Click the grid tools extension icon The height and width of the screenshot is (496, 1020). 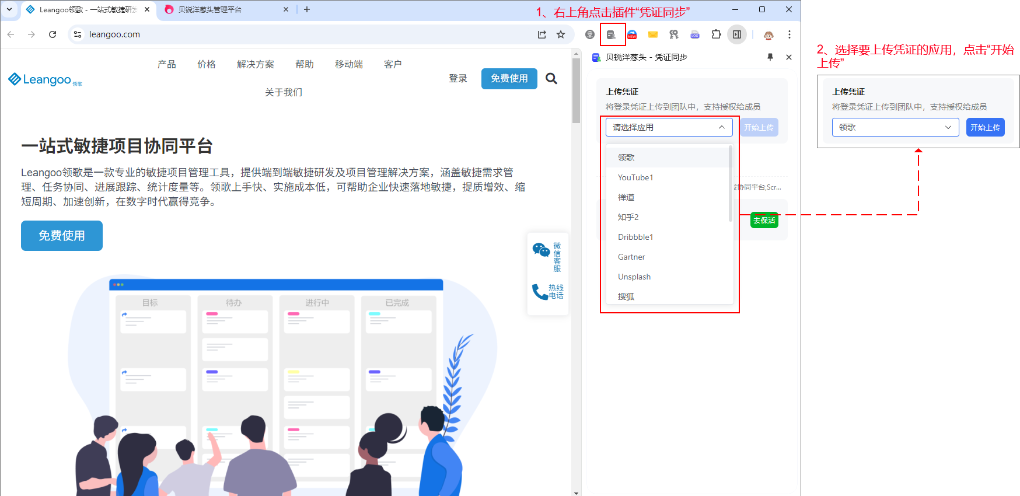pyautogui.click(x=674, y=34)
